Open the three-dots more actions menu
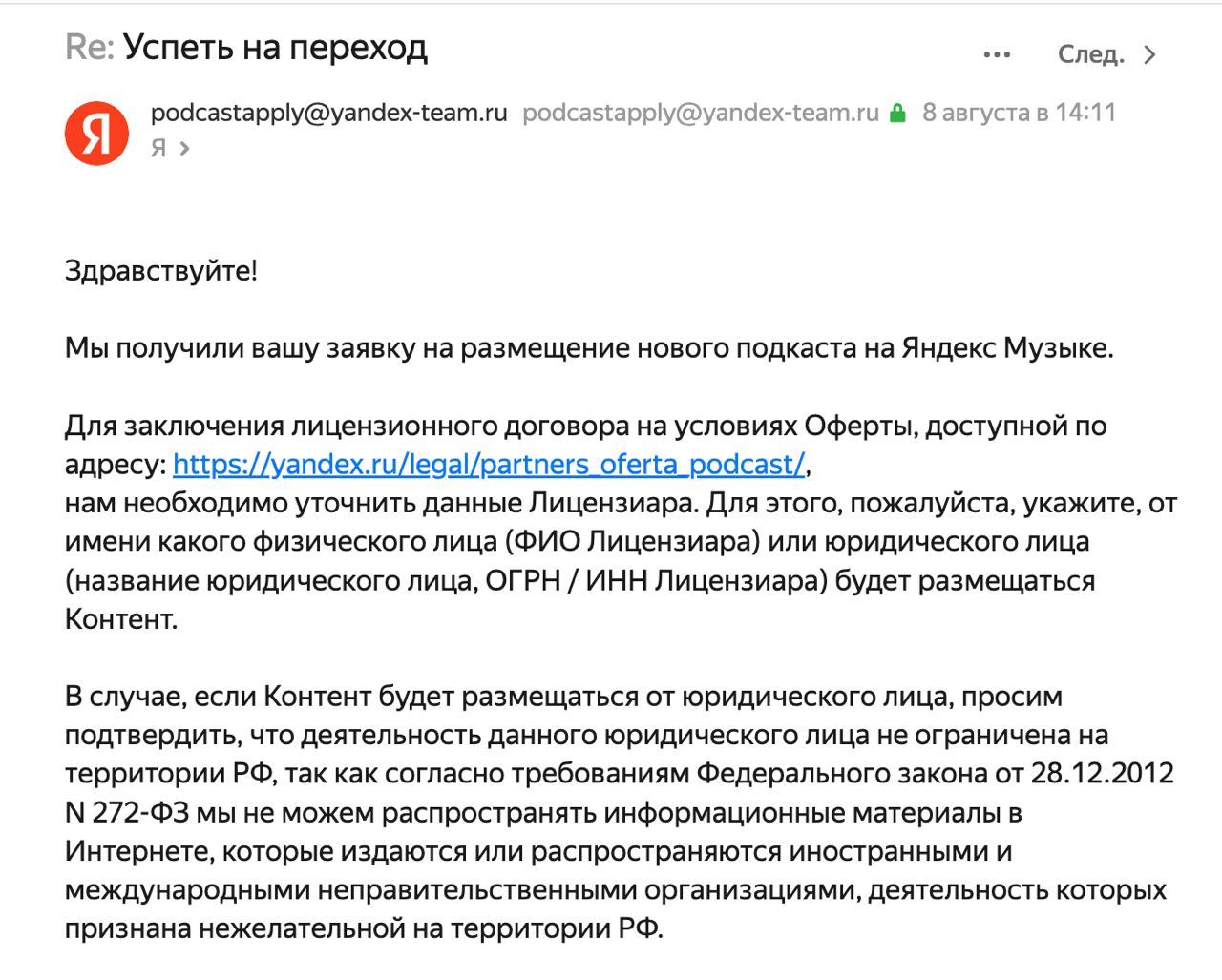 (x=997, y=55)
